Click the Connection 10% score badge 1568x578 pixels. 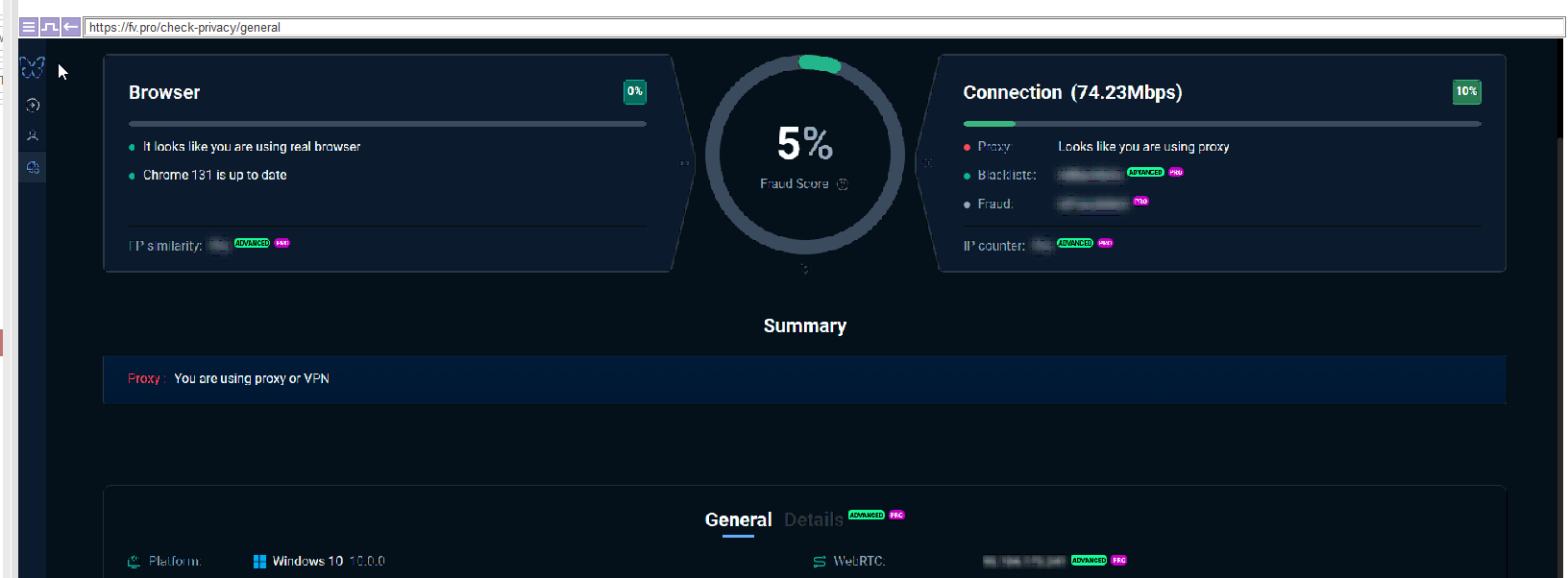coord(1466,92)
